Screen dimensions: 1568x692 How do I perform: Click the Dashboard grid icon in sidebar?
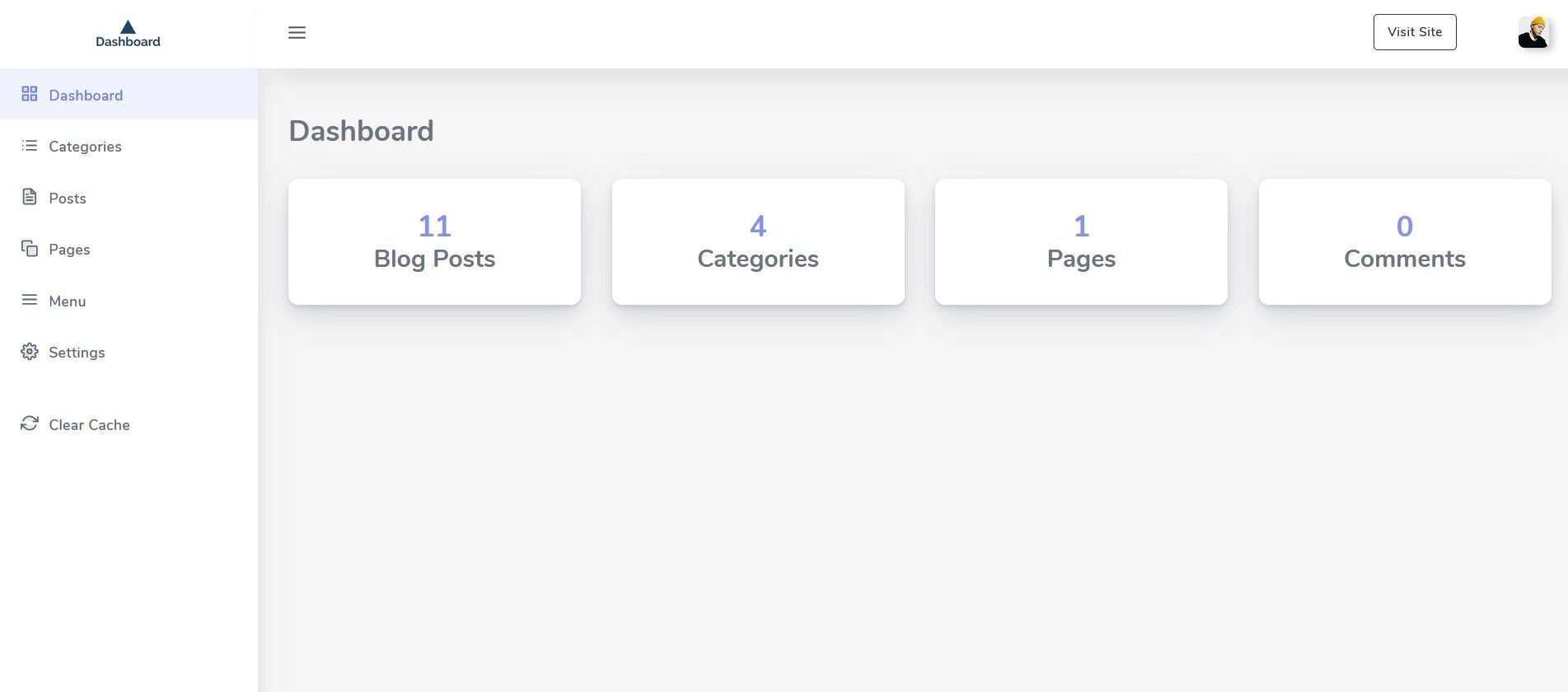(30, 94)
